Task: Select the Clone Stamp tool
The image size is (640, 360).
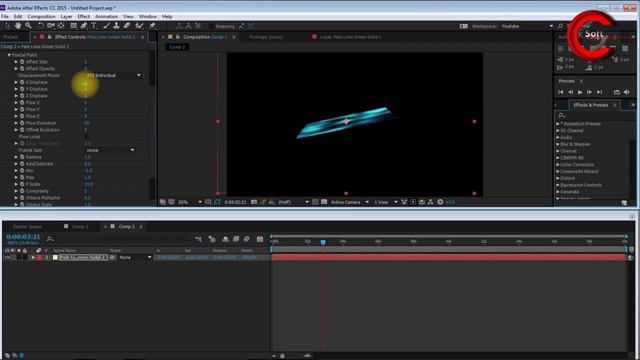Action: point(116,26)
